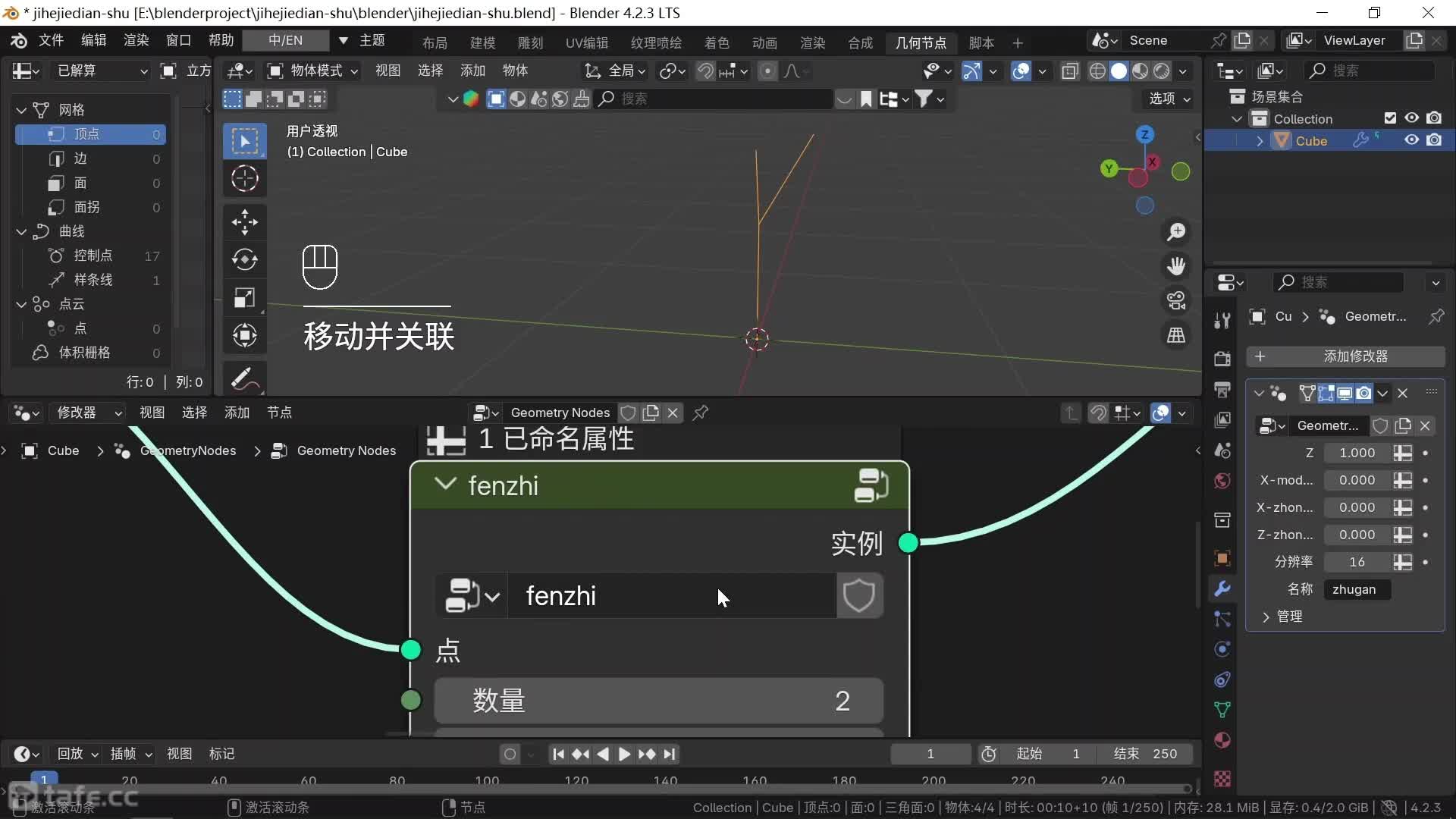This screenshot has width=1456, height=819.
Task: Toggle Collection render camera icon
Action: coord(1434,118)
